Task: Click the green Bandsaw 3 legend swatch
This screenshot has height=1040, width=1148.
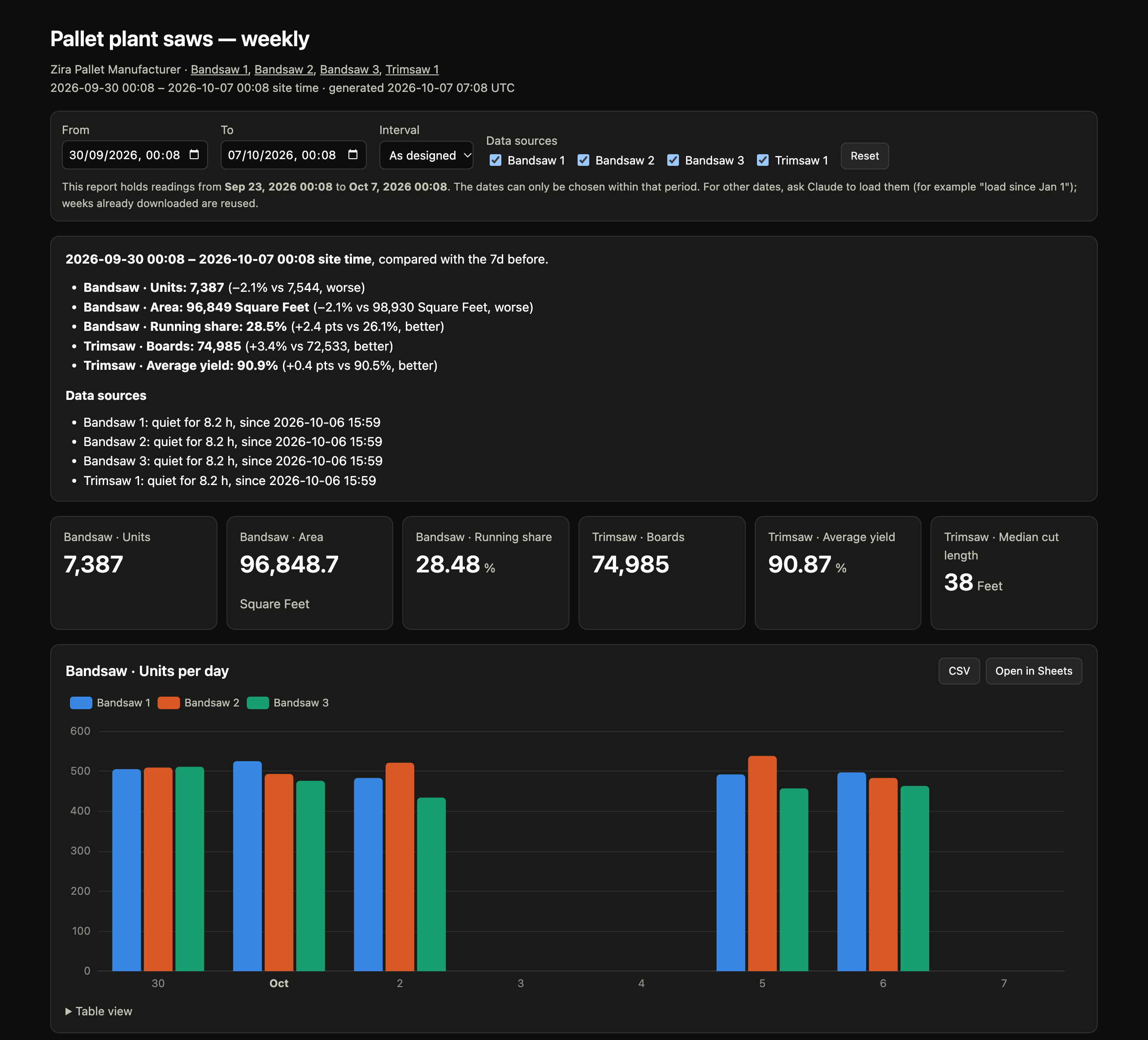Action: 258,703
